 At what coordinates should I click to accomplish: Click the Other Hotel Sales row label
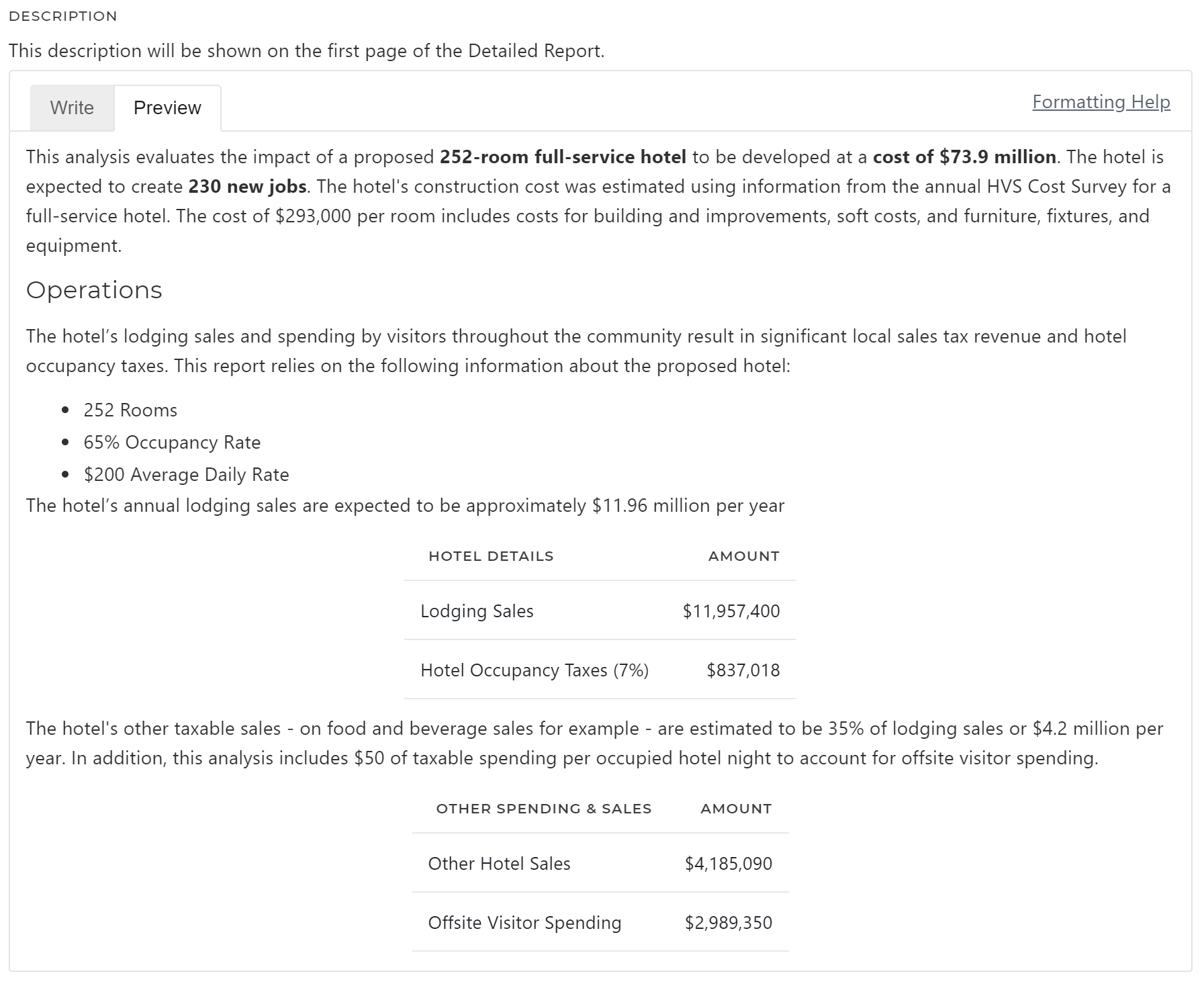tap(499, 863)
